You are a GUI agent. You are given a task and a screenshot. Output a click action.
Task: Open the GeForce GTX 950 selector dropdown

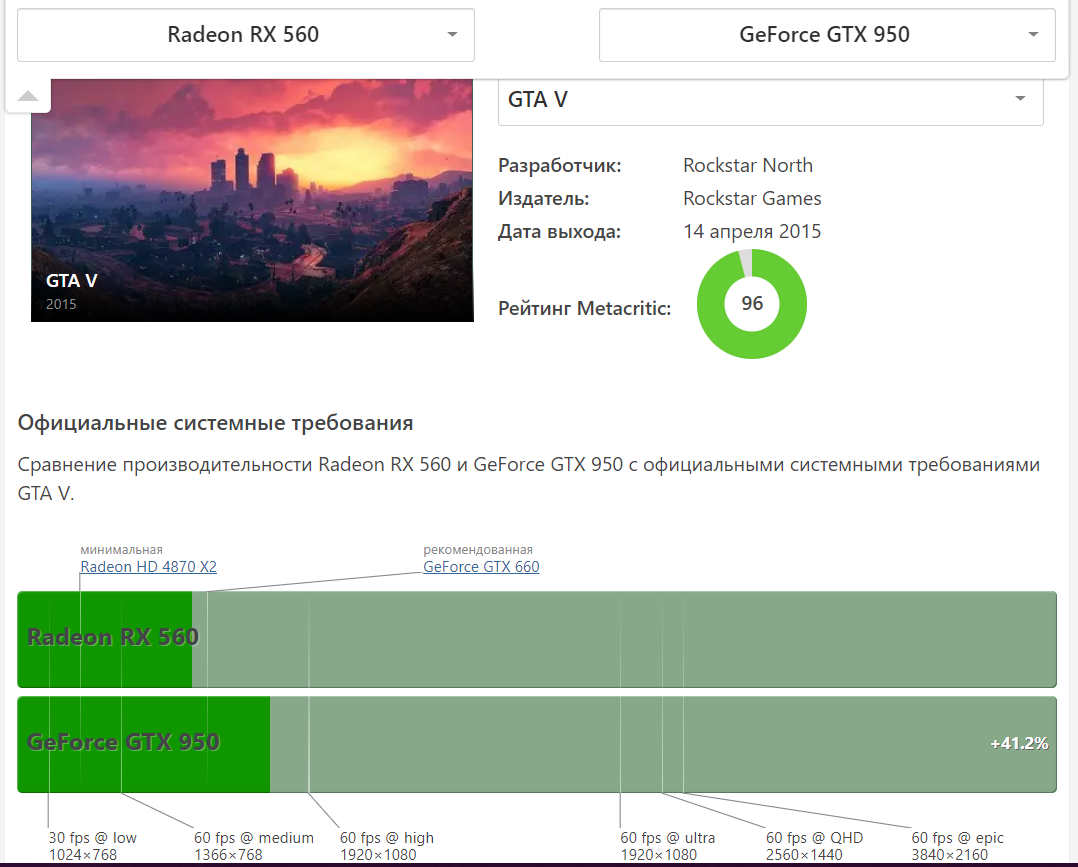click(827, 35)
